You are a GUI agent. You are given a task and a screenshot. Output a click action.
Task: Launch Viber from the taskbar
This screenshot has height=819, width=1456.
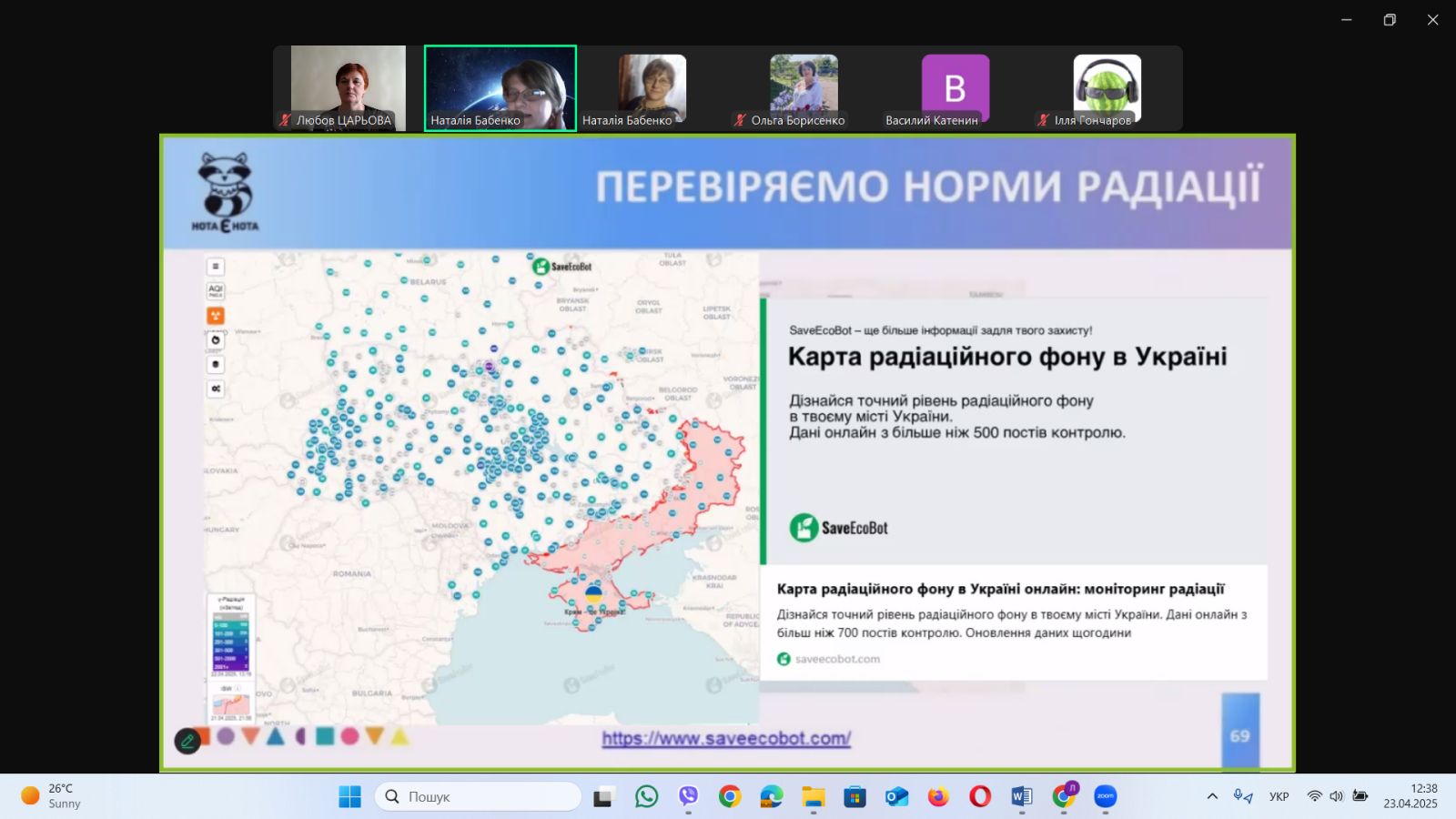pyautogui.click(x=688, y=796)
